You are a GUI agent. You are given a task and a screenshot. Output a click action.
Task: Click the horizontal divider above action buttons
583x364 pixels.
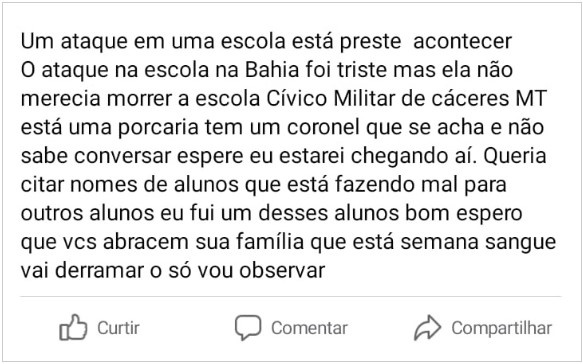click(291, 297)
